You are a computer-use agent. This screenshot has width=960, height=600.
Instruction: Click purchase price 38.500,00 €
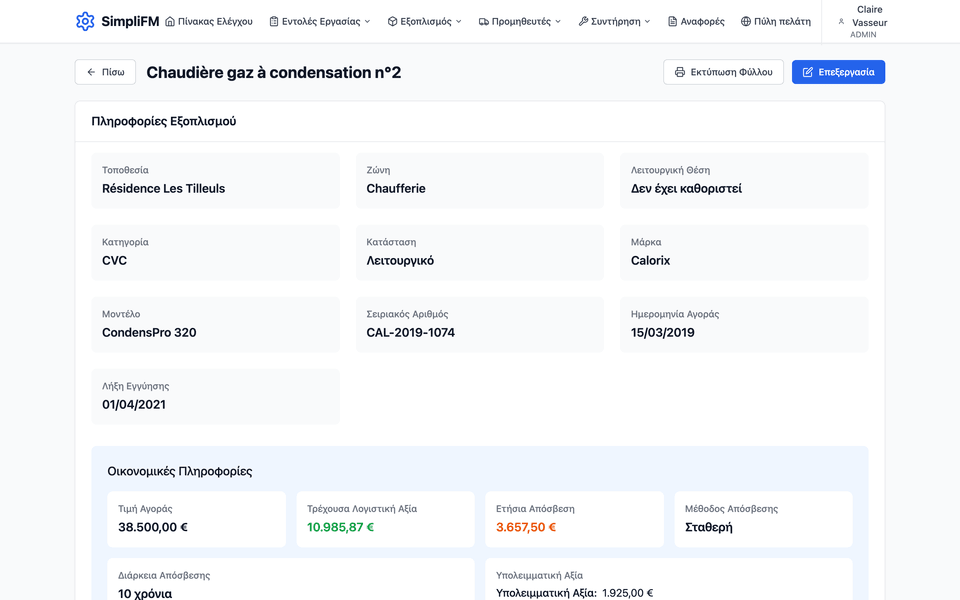point(153,527)
